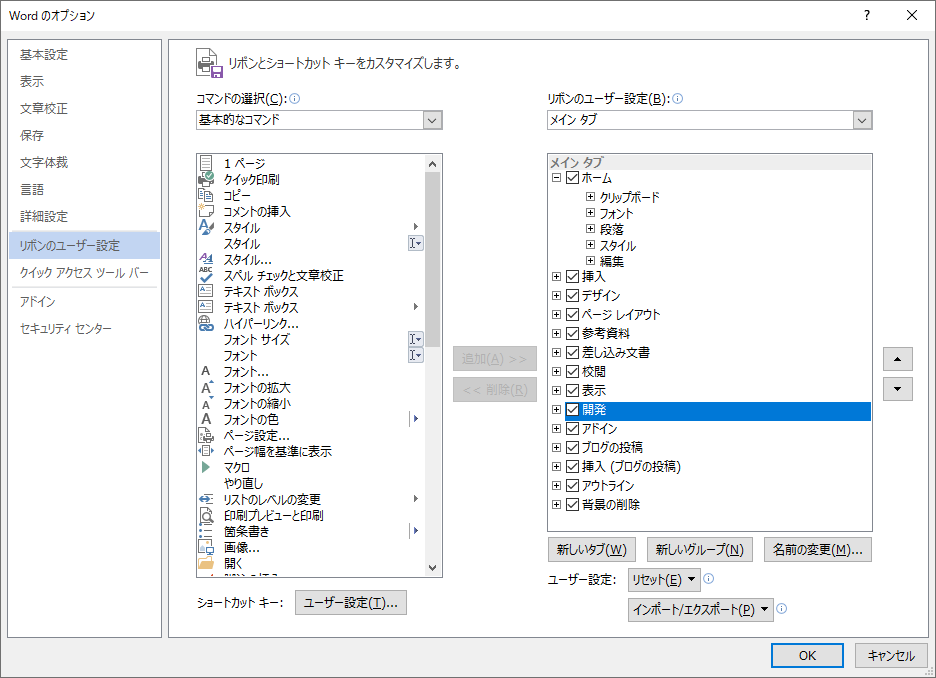Click the ハイパーリンク... globe icon

[206, 323]
